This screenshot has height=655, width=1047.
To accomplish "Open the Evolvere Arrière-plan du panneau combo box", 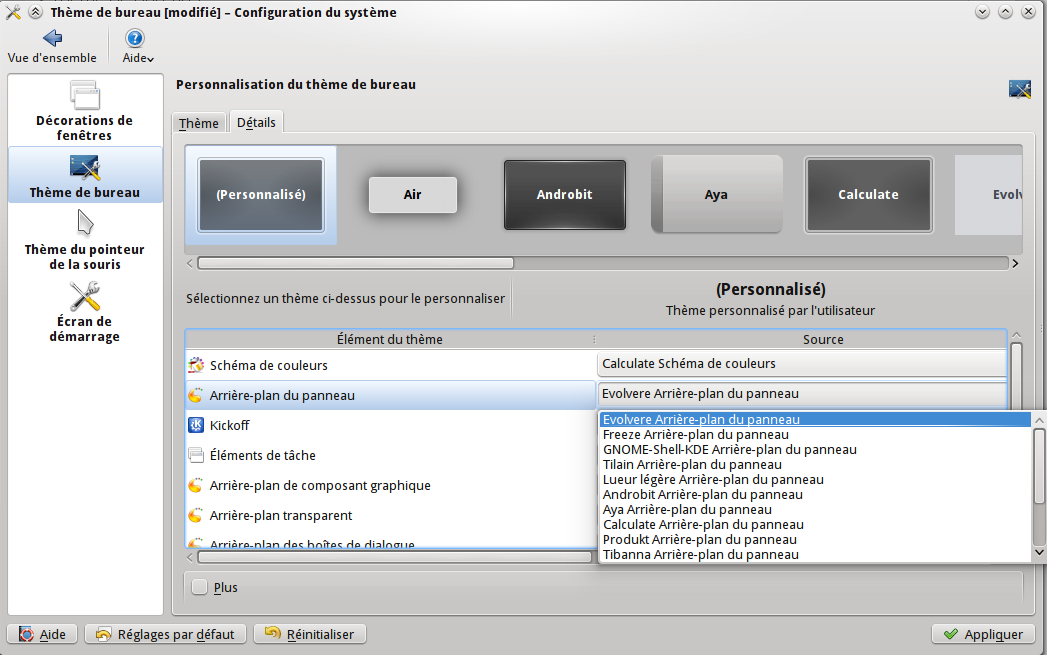I will [801, 394].
